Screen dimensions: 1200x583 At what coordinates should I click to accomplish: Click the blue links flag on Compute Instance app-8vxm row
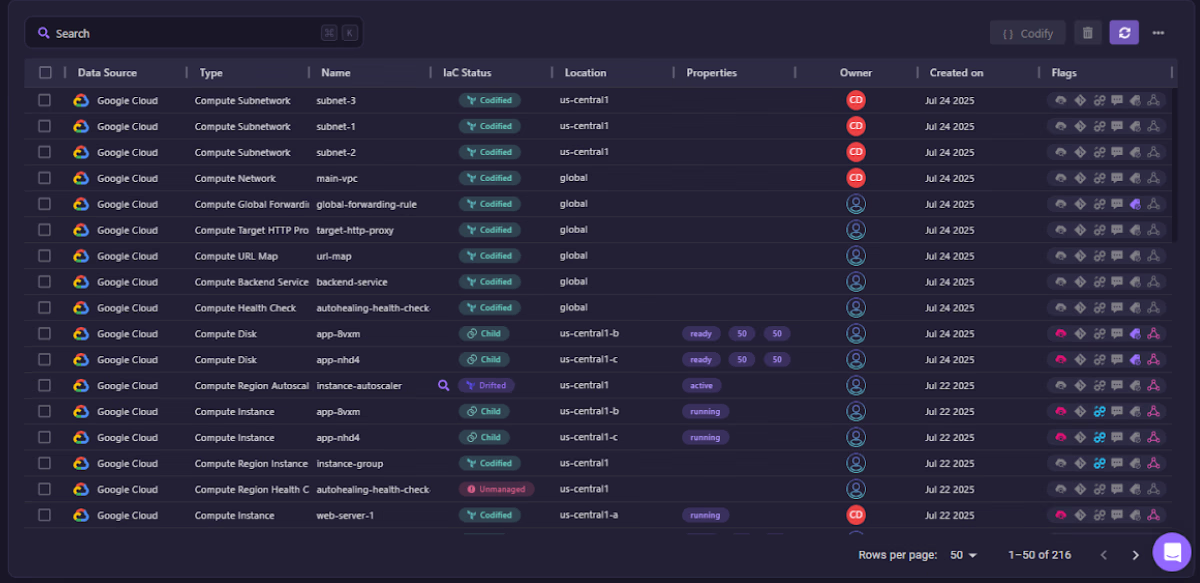(x=1099, y=411)
